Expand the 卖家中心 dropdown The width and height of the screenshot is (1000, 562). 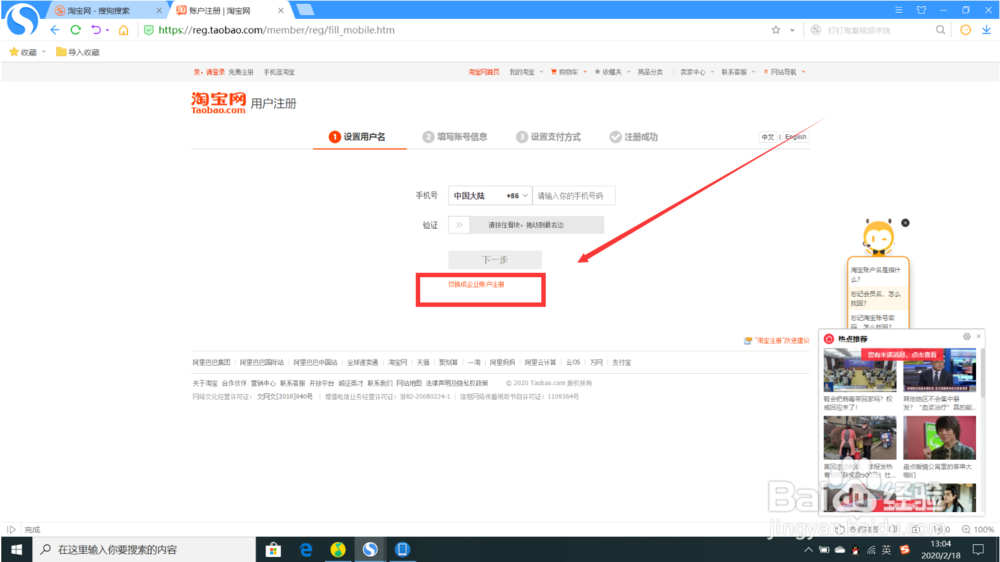pos(712,72)
